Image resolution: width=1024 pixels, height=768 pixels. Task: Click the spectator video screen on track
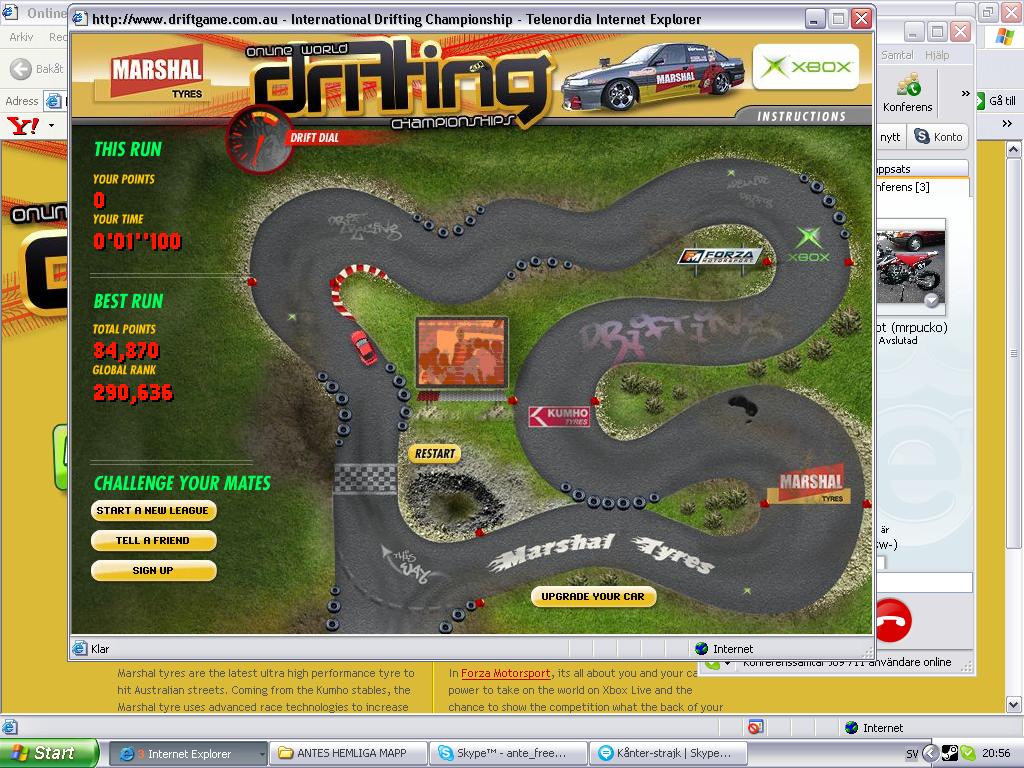click(462, 353)
